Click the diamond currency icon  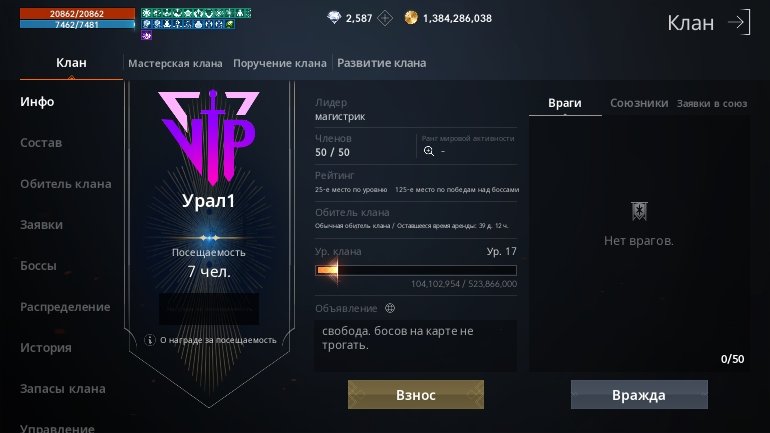tap(334, 18)
